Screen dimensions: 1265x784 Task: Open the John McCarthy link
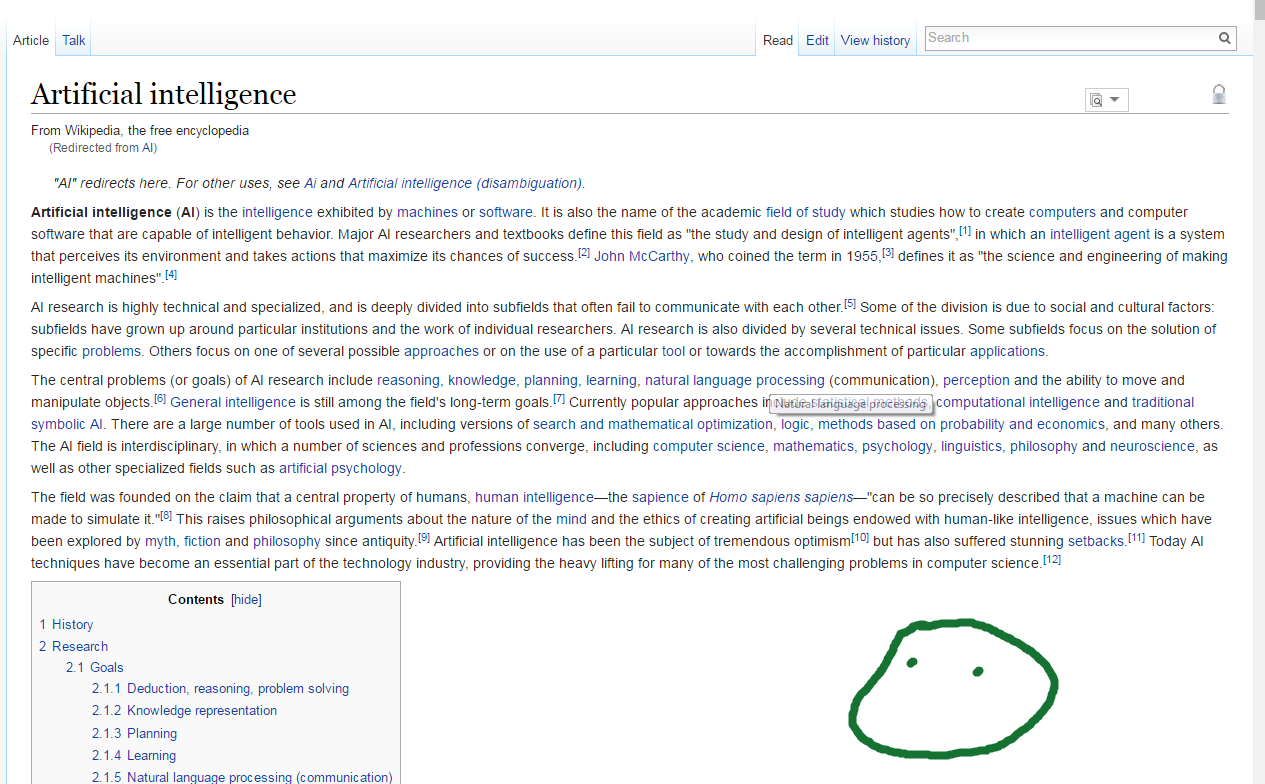642,256
